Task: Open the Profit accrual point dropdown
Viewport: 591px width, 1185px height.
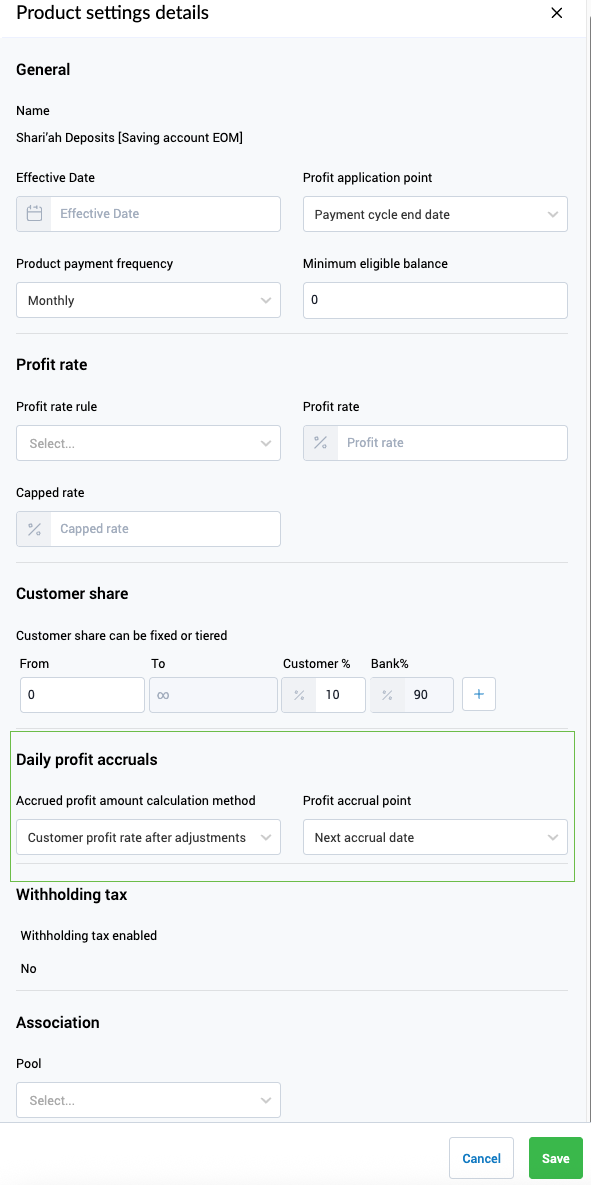Action: pyautogui.click(x=435, y=837)
